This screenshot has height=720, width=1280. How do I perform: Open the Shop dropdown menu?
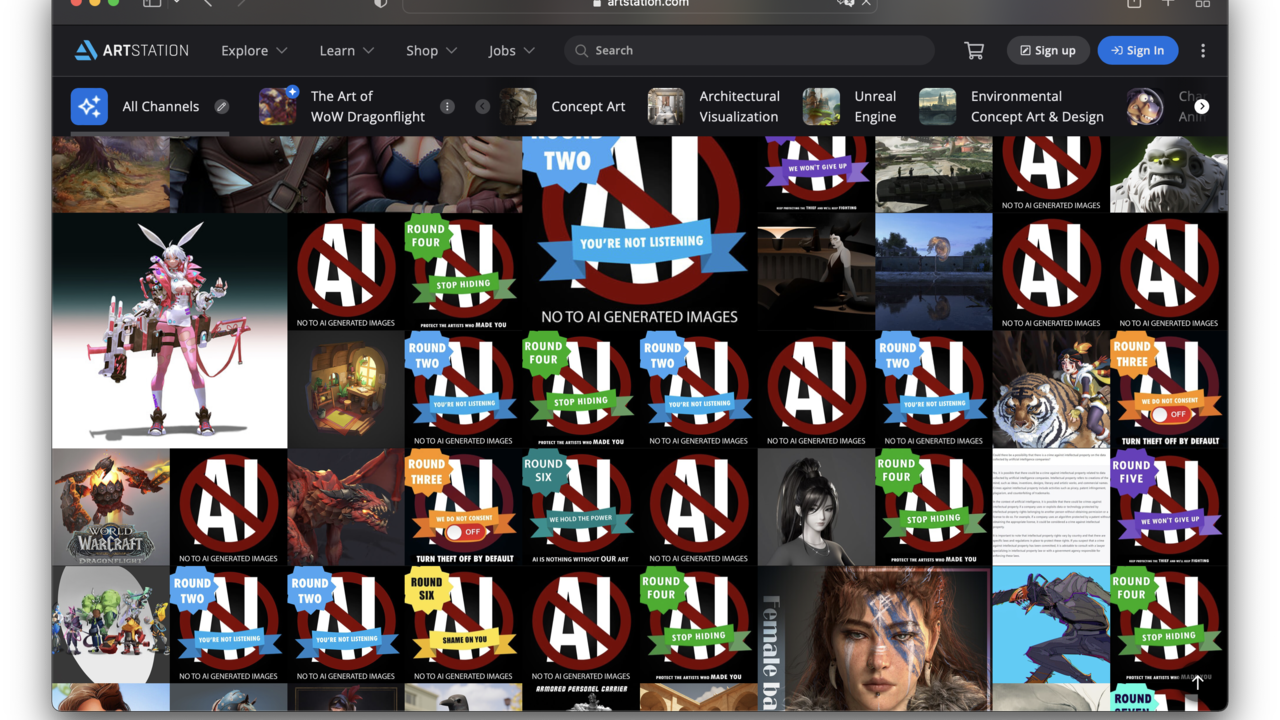[431, 51]
